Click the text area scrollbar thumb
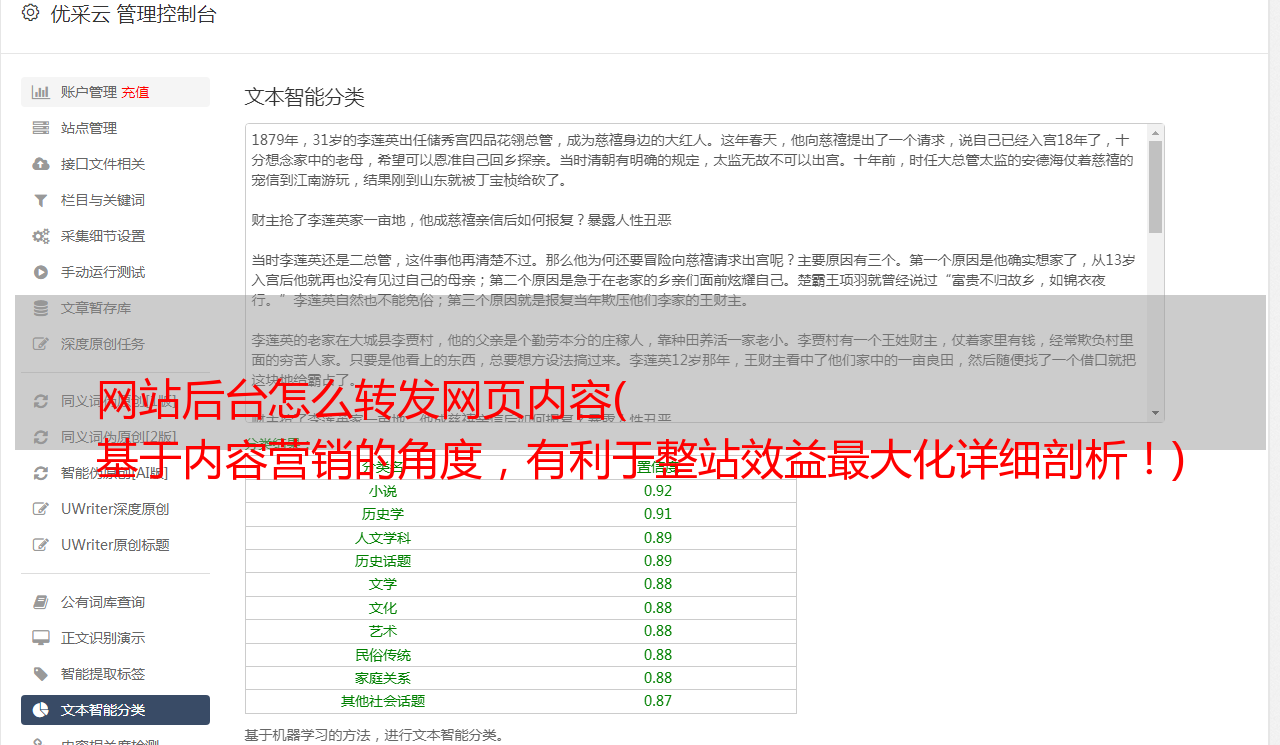The height and width of the screenshot is (745, 1280). [x=1155, y=186]
